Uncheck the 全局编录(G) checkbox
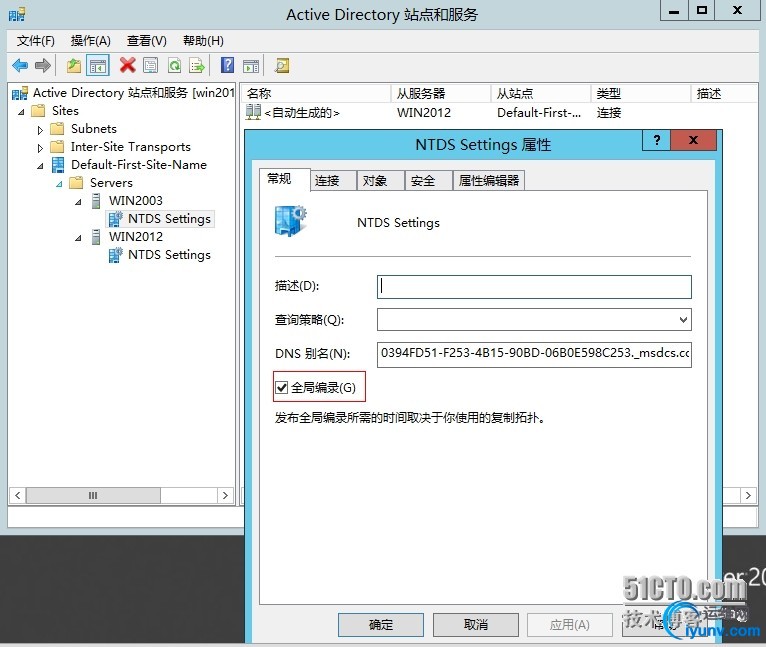This screenshot has height=647, width=766. pos(281,388)
